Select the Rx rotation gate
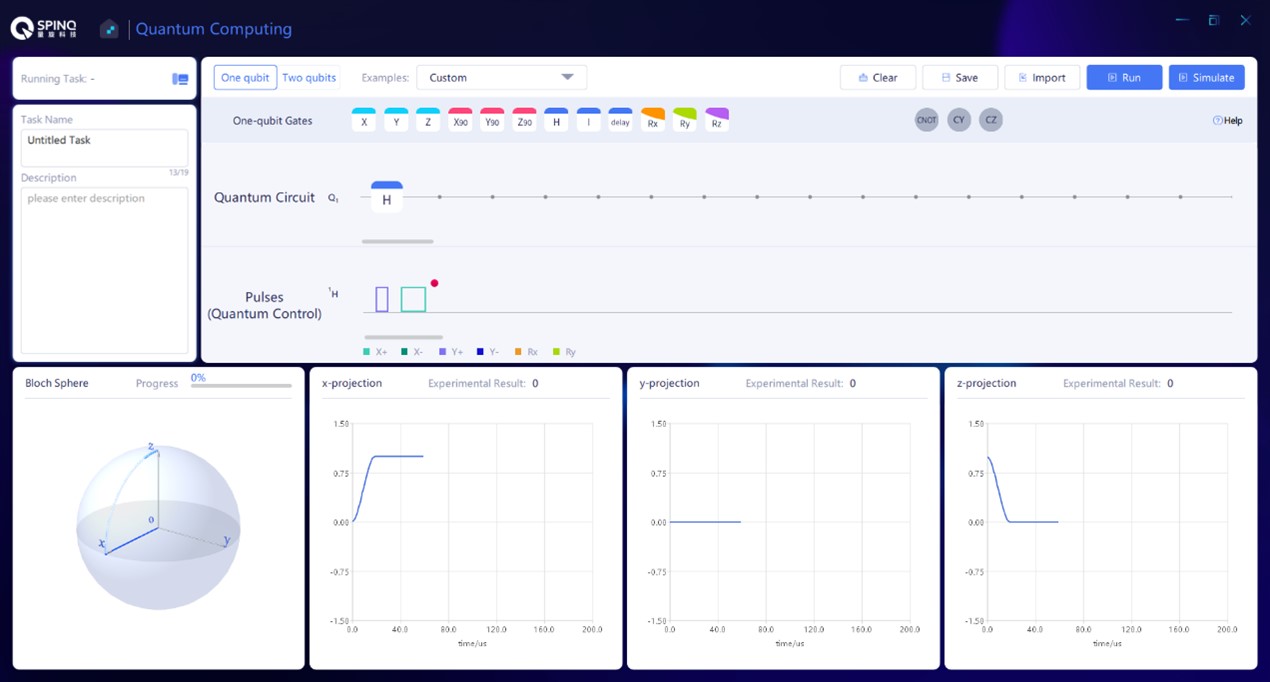 (x=652, y=121)
